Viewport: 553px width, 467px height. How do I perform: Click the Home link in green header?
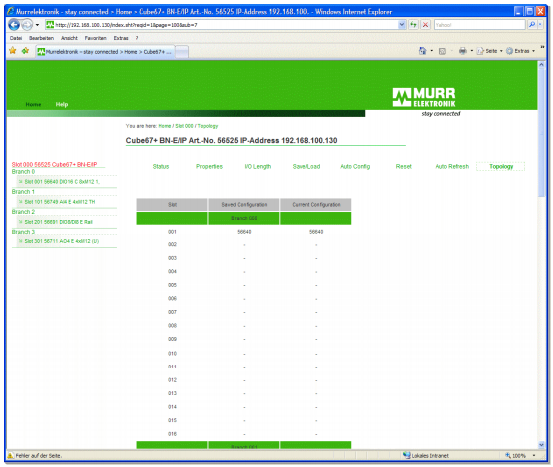coord(33,104)
